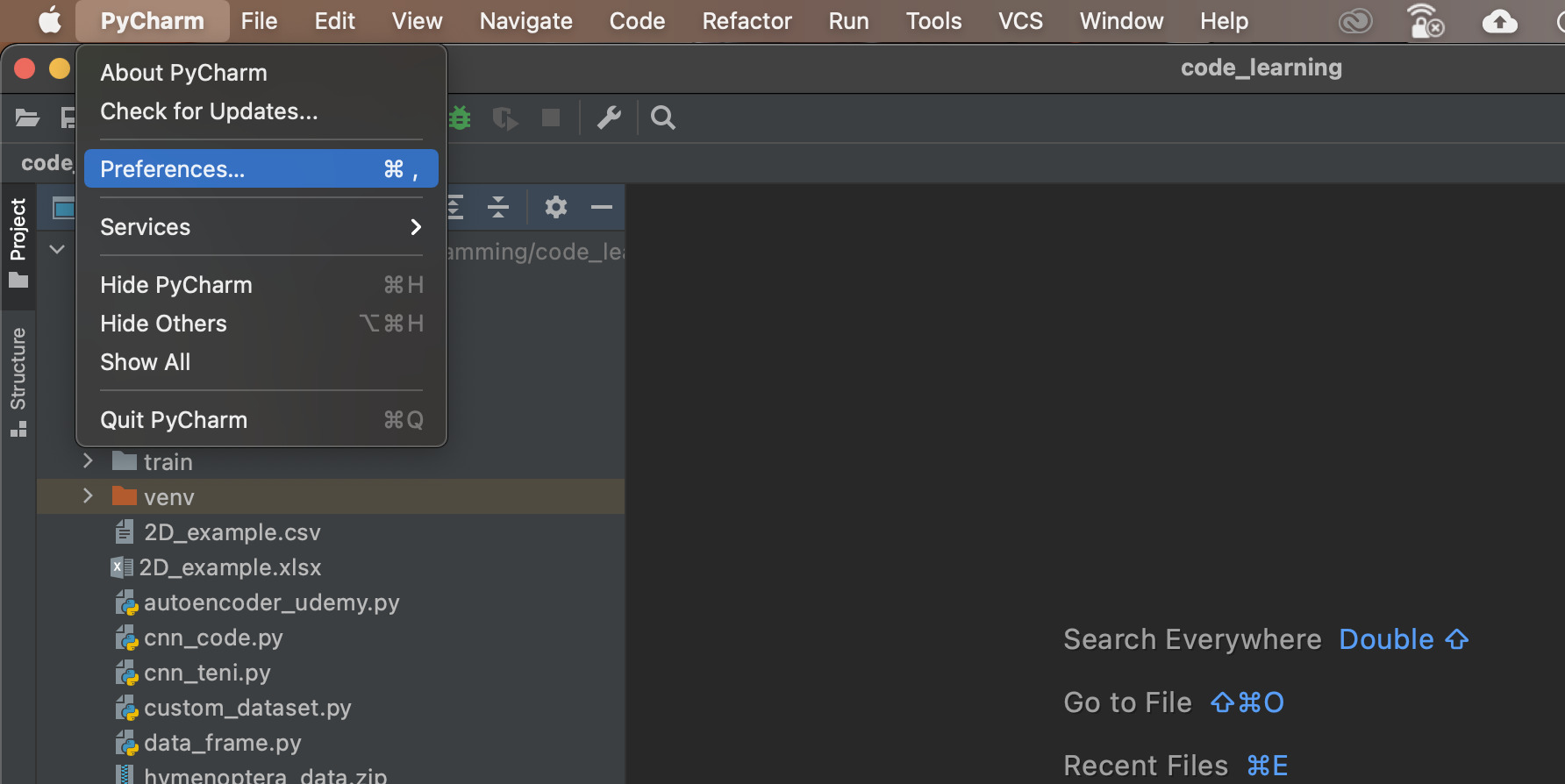
Task: Click the Search Everywhere magnifier icon
Action: (663, 118)
